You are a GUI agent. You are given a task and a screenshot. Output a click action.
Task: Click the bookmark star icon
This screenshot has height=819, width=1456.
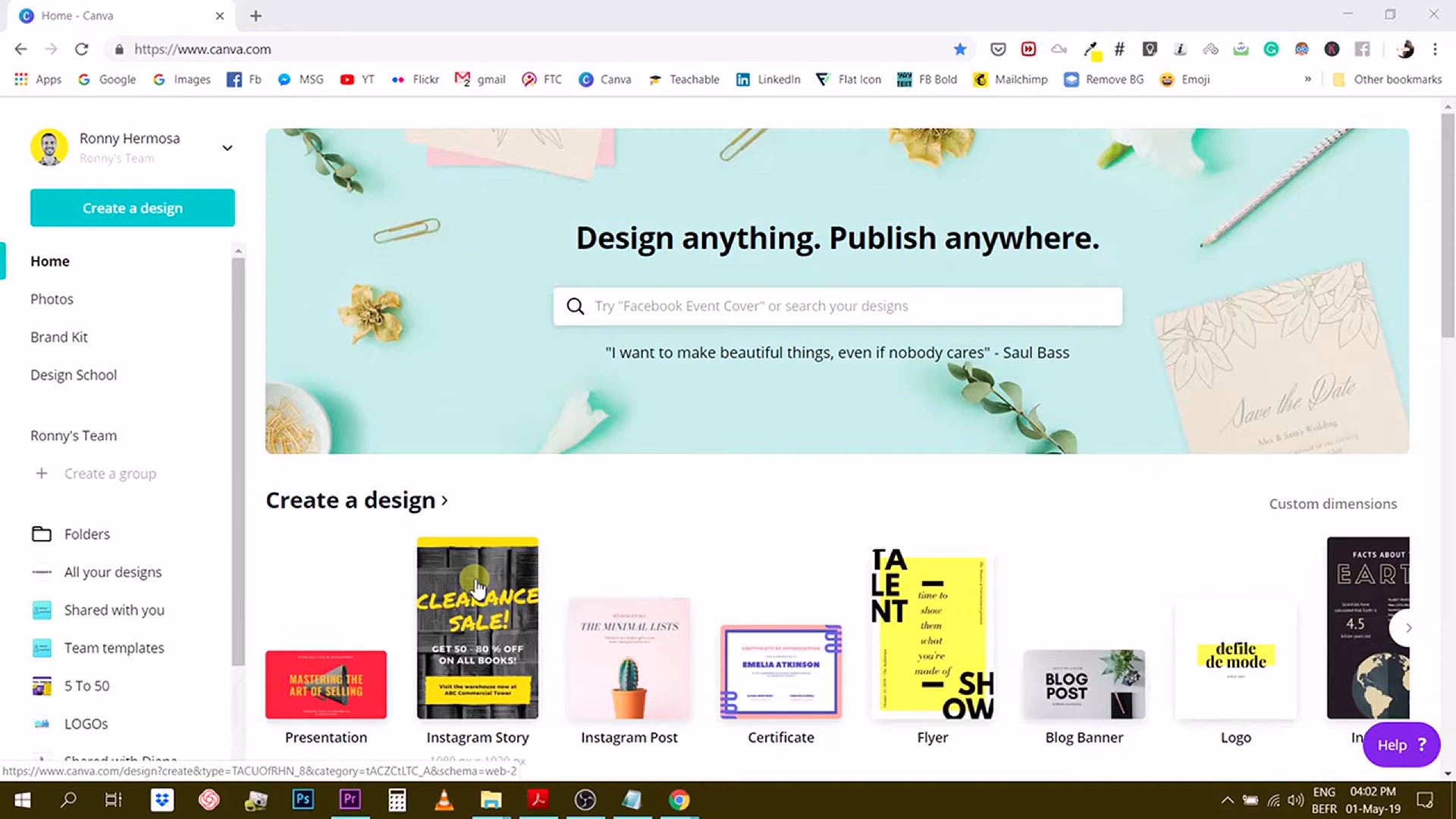pos(960,49)
